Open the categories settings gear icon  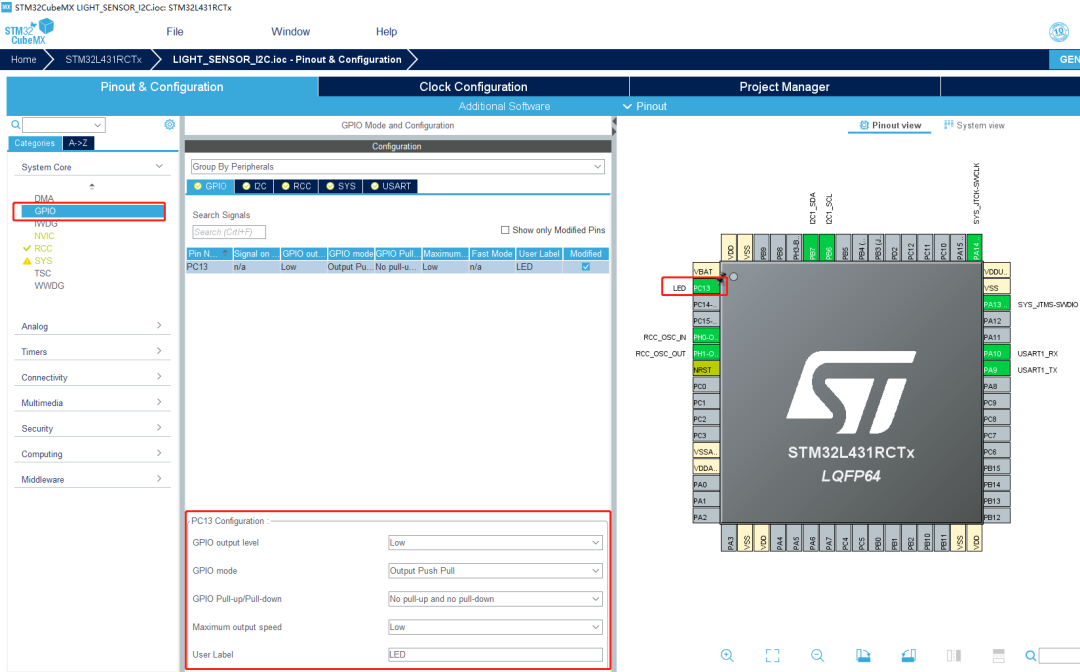pos(169,125)
